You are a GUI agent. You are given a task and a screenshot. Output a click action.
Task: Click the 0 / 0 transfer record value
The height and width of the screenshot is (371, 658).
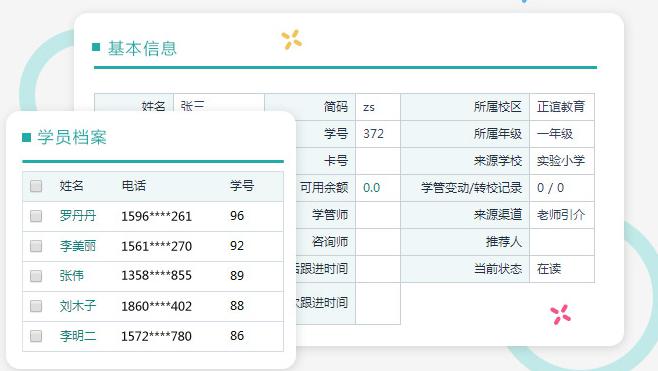coord(550,188)
